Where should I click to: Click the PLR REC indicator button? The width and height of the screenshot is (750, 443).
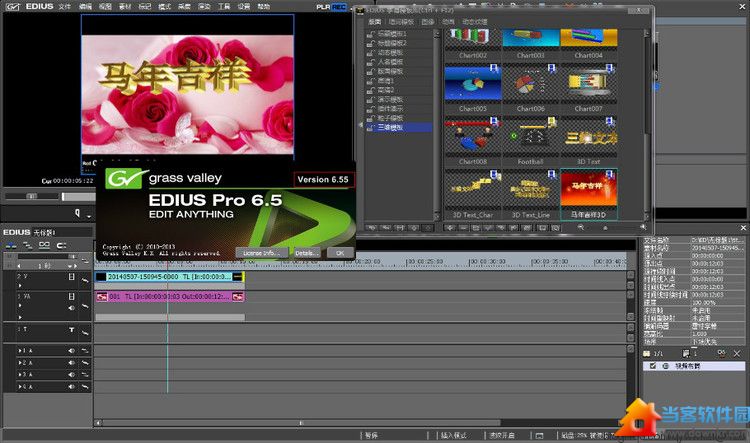pos(331,7)
